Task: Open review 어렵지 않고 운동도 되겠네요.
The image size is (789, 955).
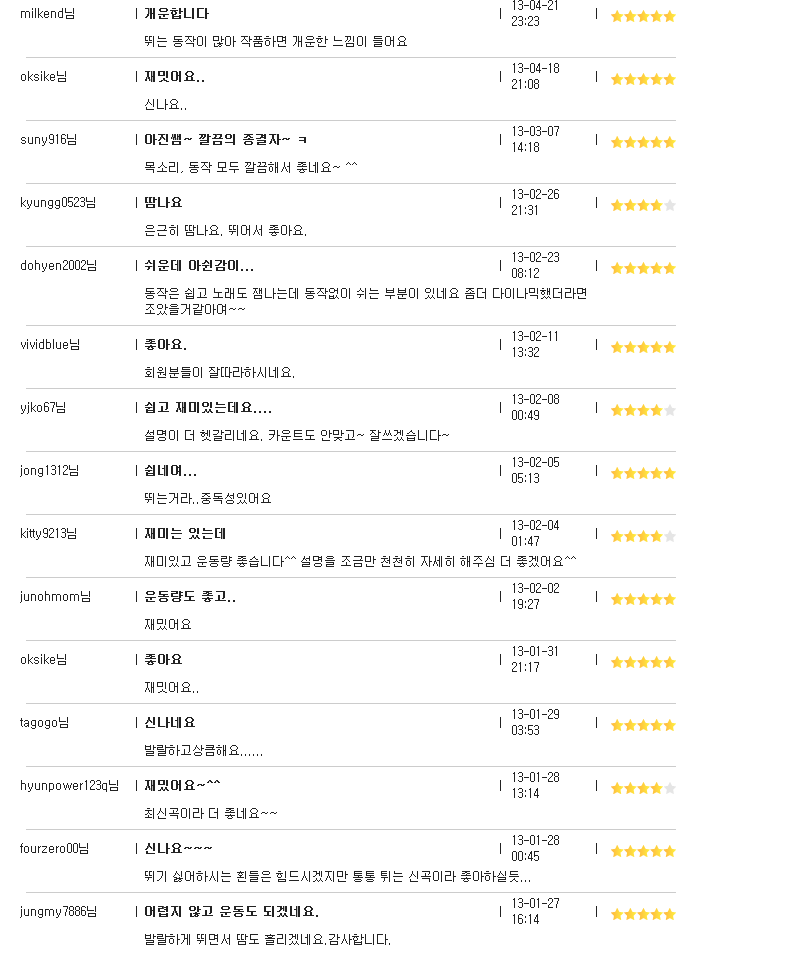Action: pos(232,912)
